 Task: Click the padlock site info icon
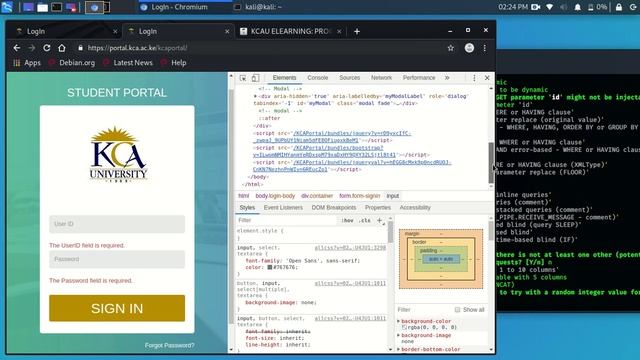(x=80, y=48)
